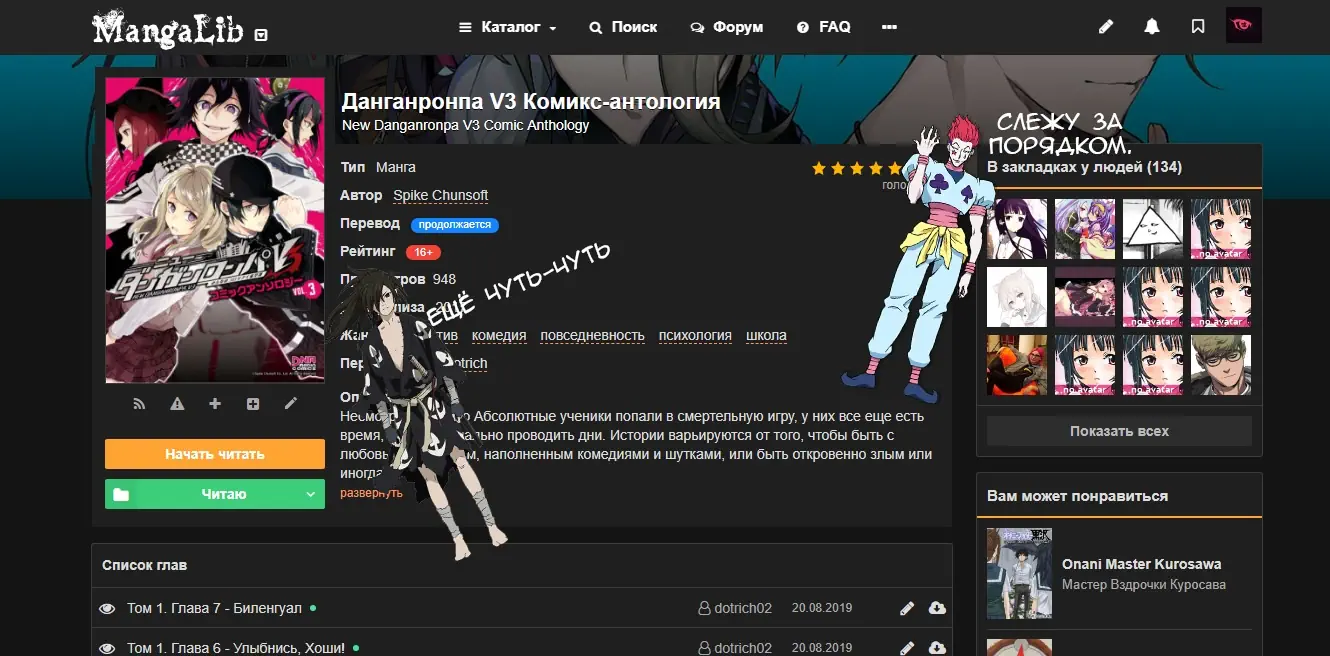The height and width of the screenshot is (656, 1330).
Task: Rate the manga with the leftmost star
Action: 819,169
